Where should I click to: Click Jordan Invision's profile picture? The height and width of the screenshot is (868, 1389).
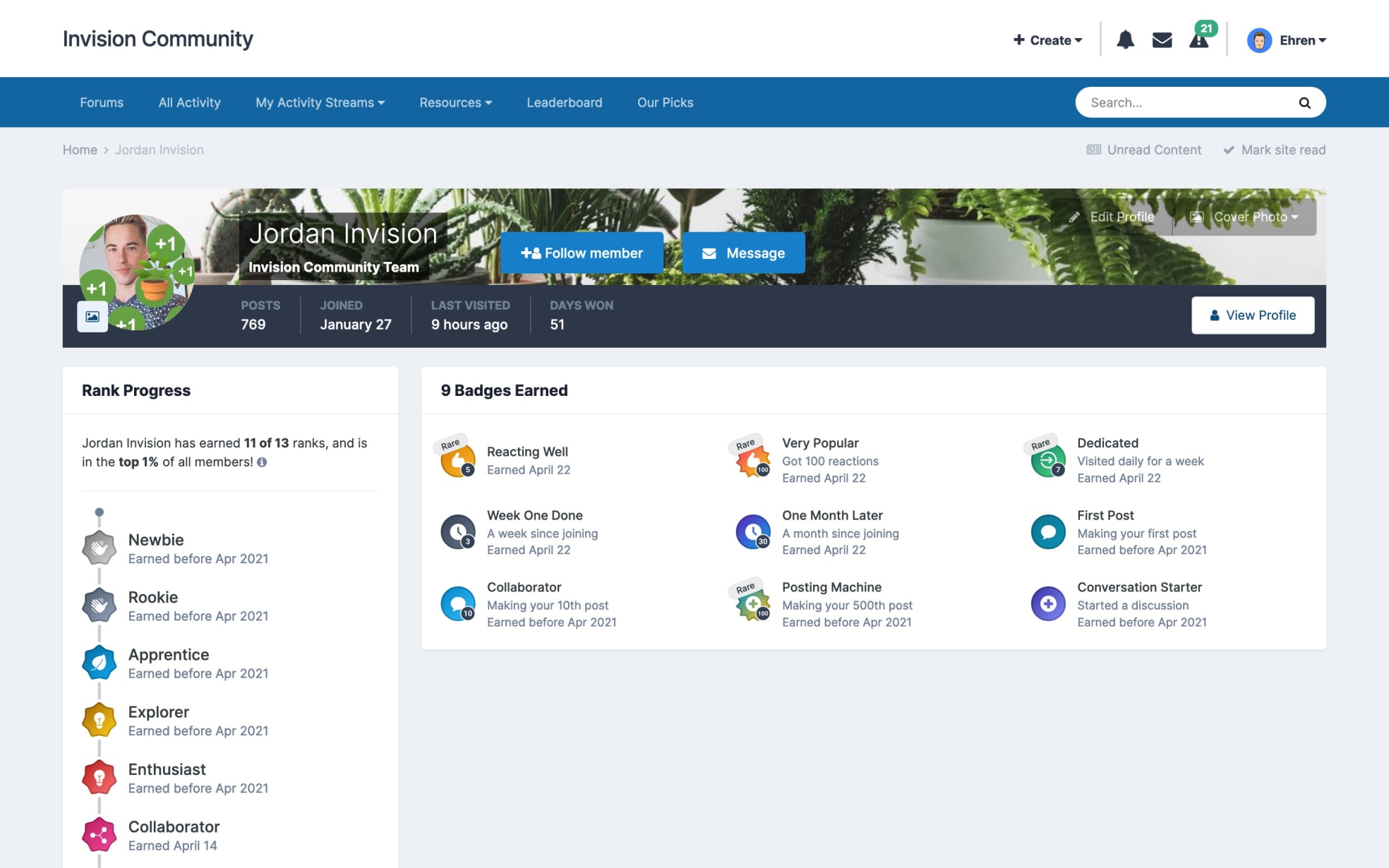pos(137,272)
